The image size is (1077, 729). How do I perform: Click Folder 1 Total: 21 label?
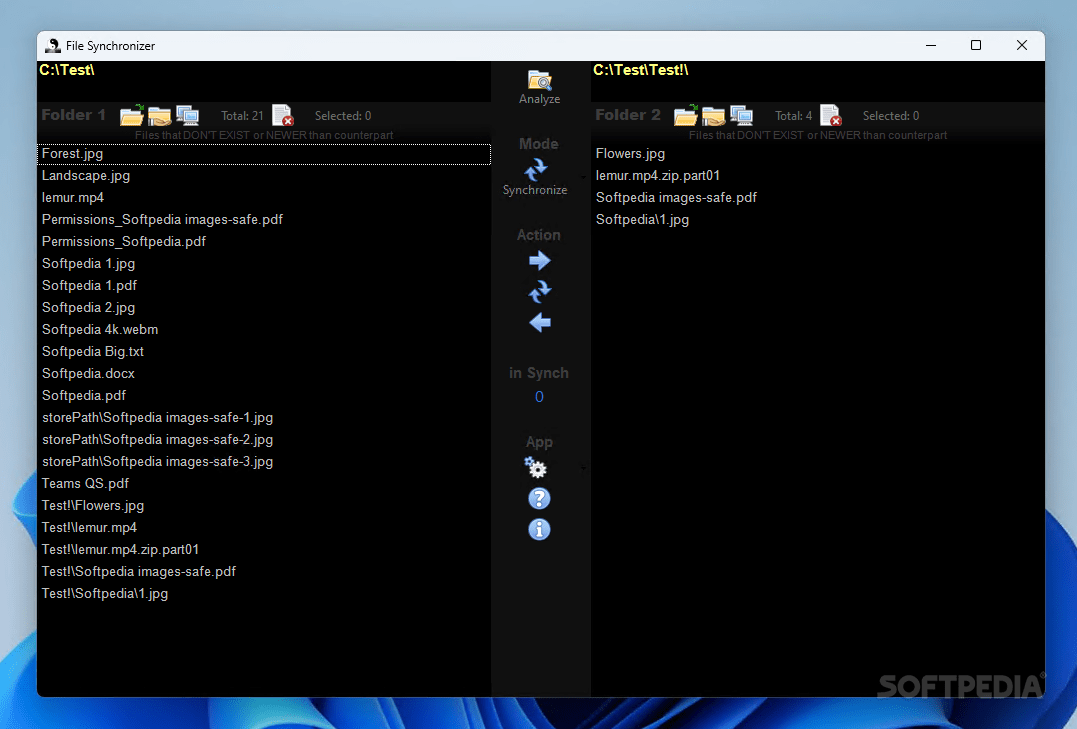pyautogui.click(x=242, y=116)
